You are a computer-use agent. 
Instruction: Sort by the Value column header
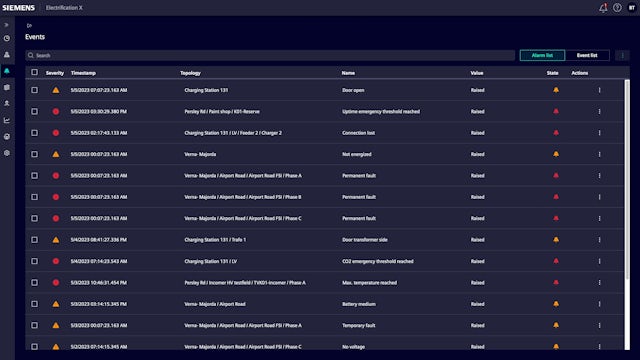pyautogui.click(x=477, y=73)
